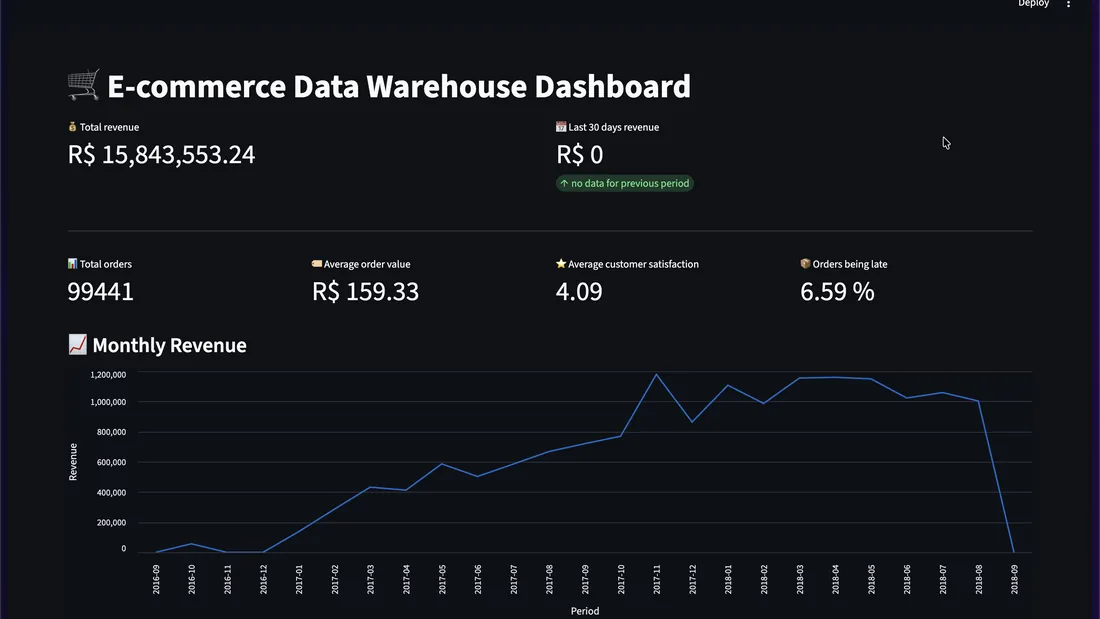This screenshot has width=1100, height=619.
Task: Click the 'R$ 15,843,553.24' total revenue value
Action: (161, 154)
